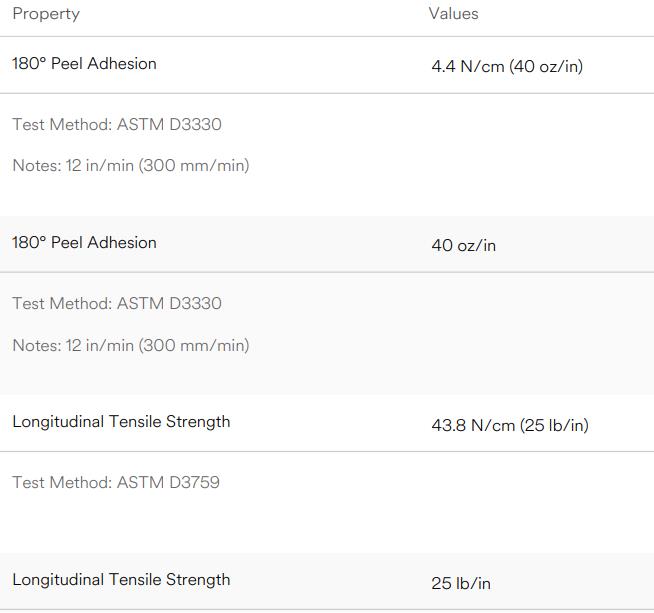Click the 4.4 N/cm (40 oz/in) value
The image size is (654, 613).
point(507,66)
